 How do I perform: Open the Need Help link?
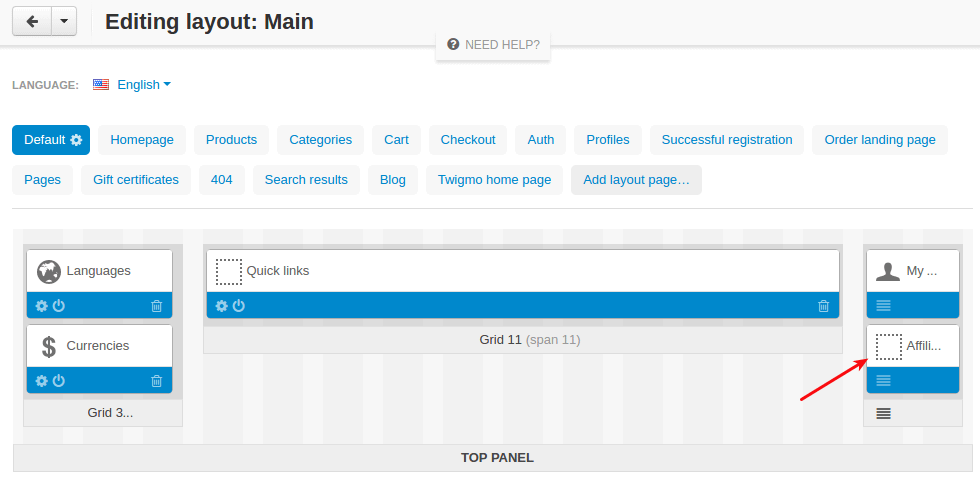tap(493, 45)
